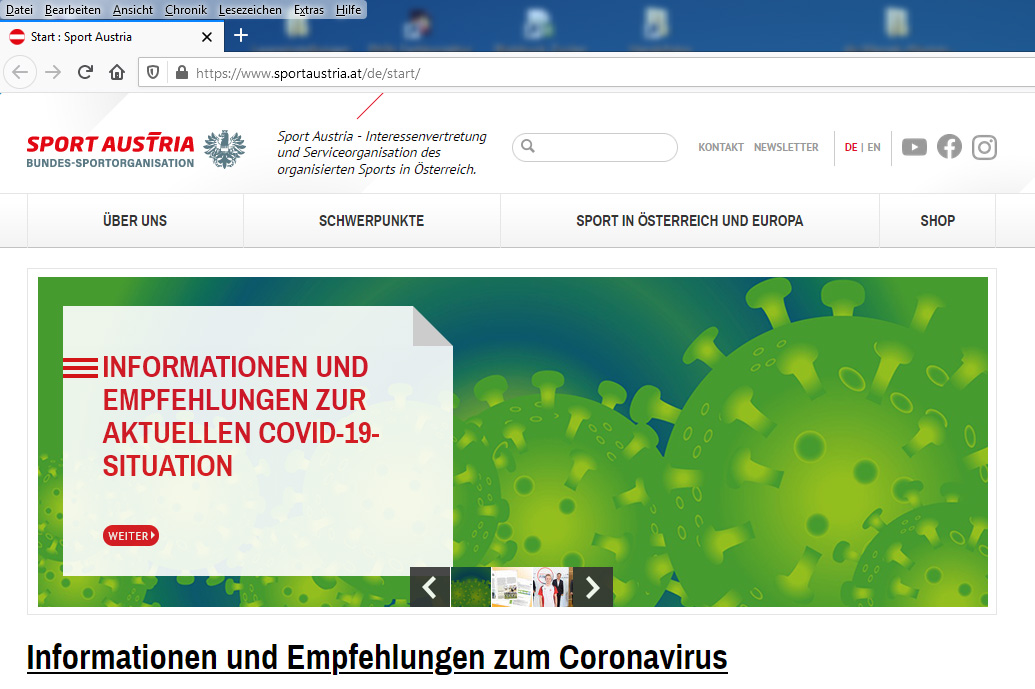Open Sport Austria Instagram profile
Viewport: 1035px width, 689px height.
[984, 147]
